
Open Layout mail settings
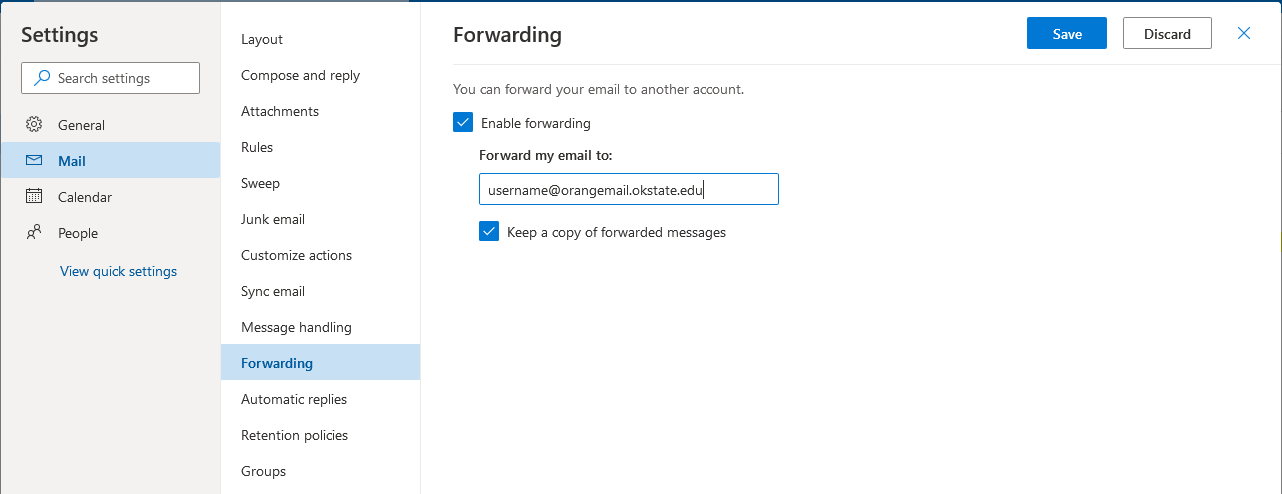pos(320,39)
